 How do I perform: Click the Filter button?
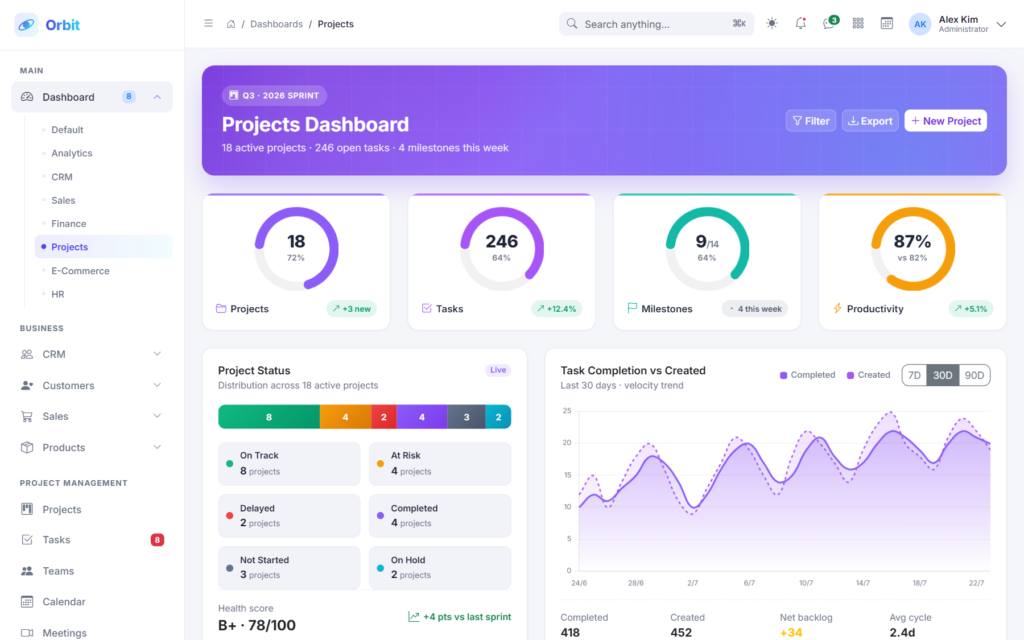pyautogui.click(x=810, y=121)
